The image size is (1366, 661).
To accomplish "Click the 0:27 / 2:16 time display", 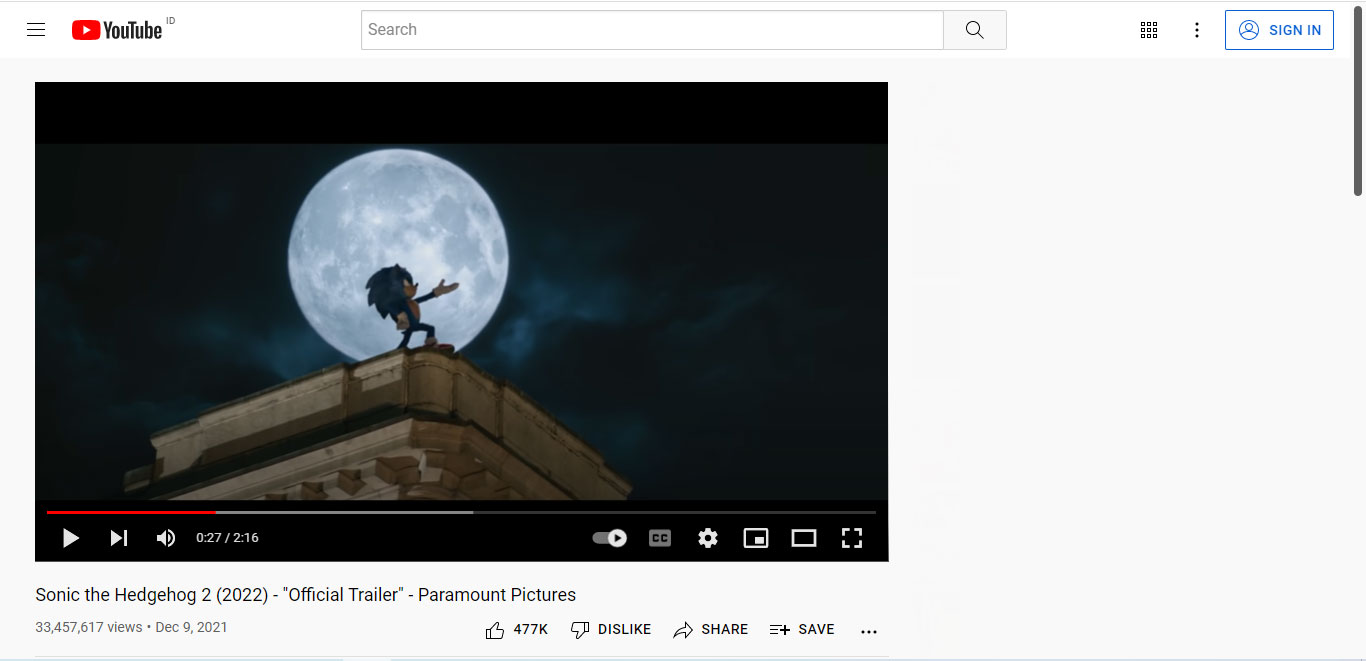I will (x=227, y=538).
